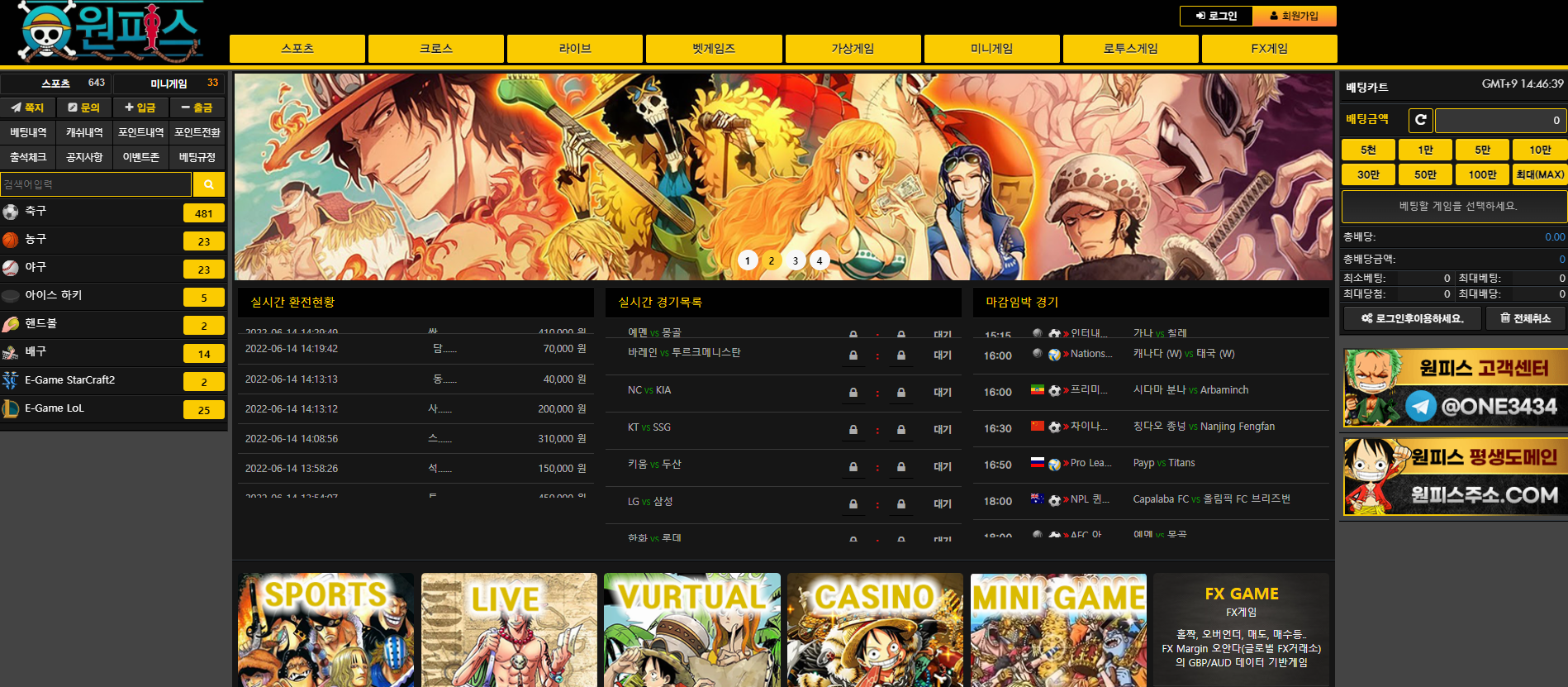
Task: Select the volleyball icon for 배구
Action: click(x=11, y=352)
